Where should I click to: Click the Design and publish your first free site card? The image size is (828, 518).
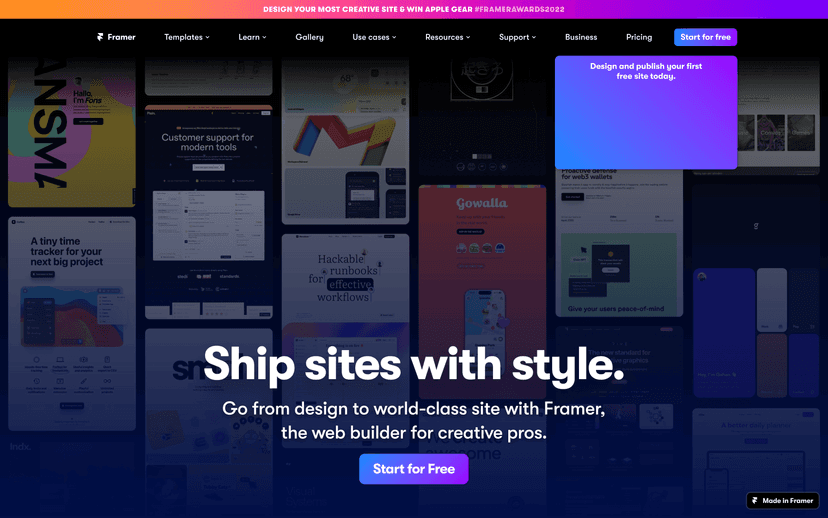coord(646,112)
